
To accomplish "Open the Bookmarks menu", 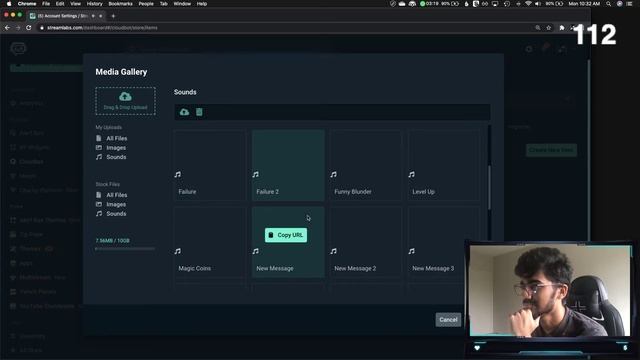I will (120, 4).
